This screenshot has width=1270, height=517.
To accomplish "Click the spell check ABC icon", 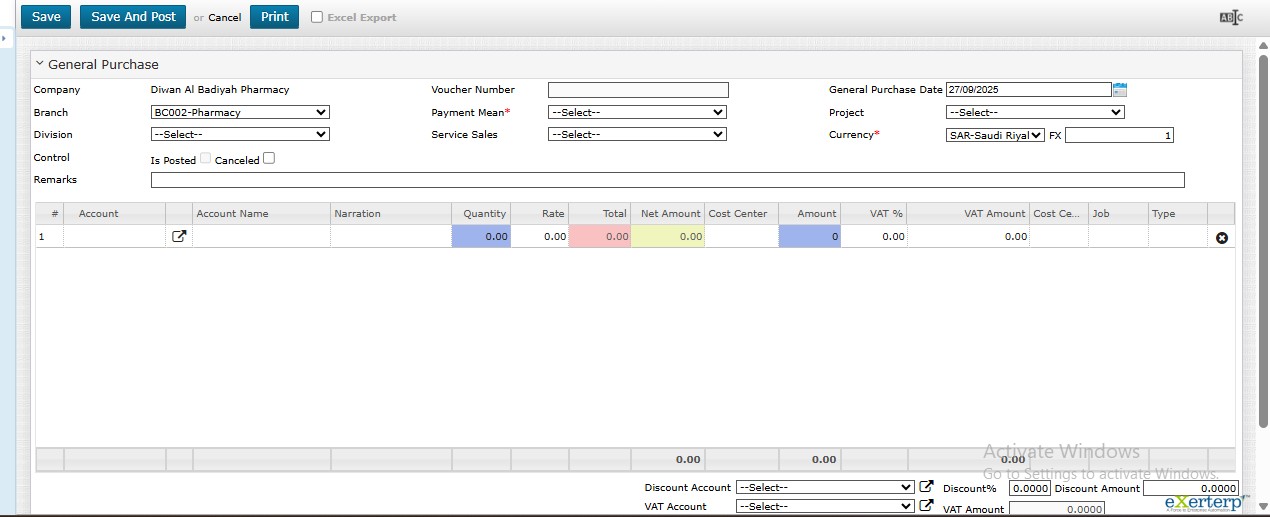I will click(x=1230, y=17).
